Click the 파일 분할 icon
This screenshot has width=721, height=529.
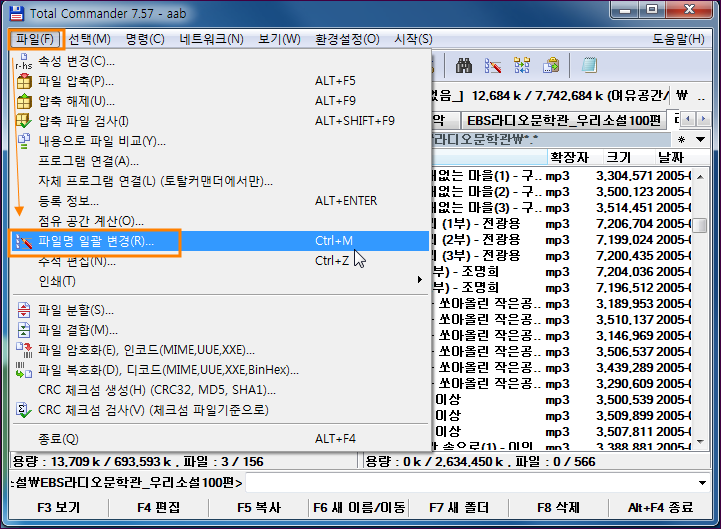pos(24,310)
